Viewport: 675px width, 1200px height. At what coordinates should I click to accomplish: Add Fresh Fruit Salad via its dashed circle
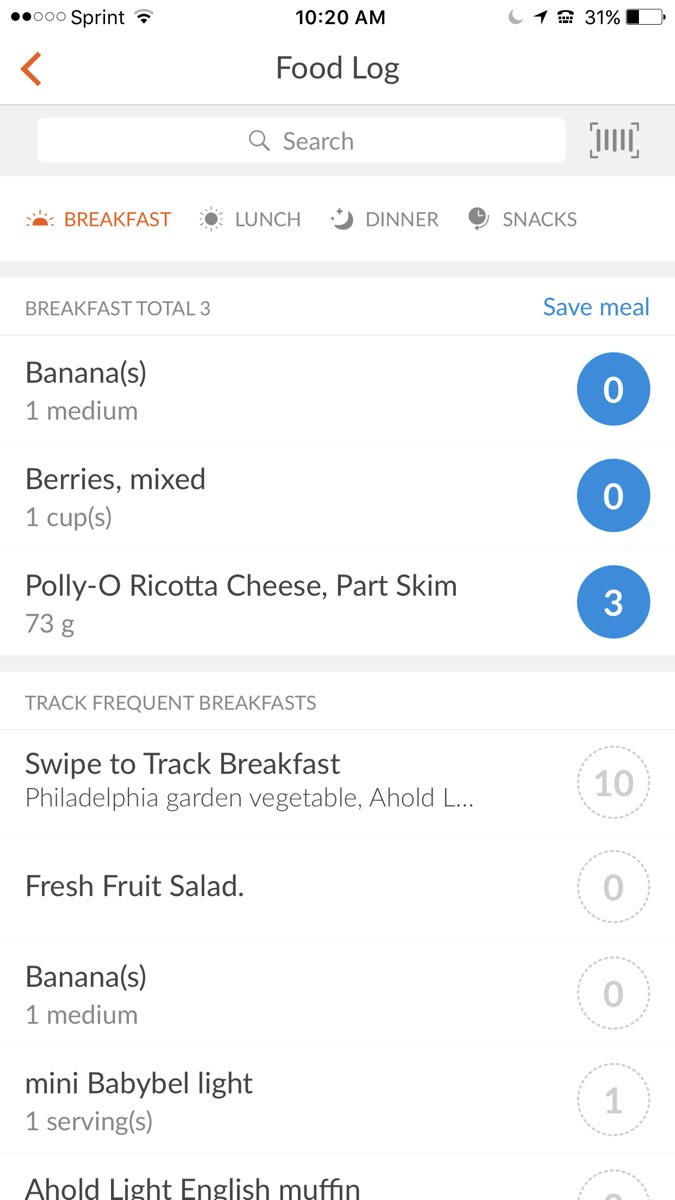613,887
